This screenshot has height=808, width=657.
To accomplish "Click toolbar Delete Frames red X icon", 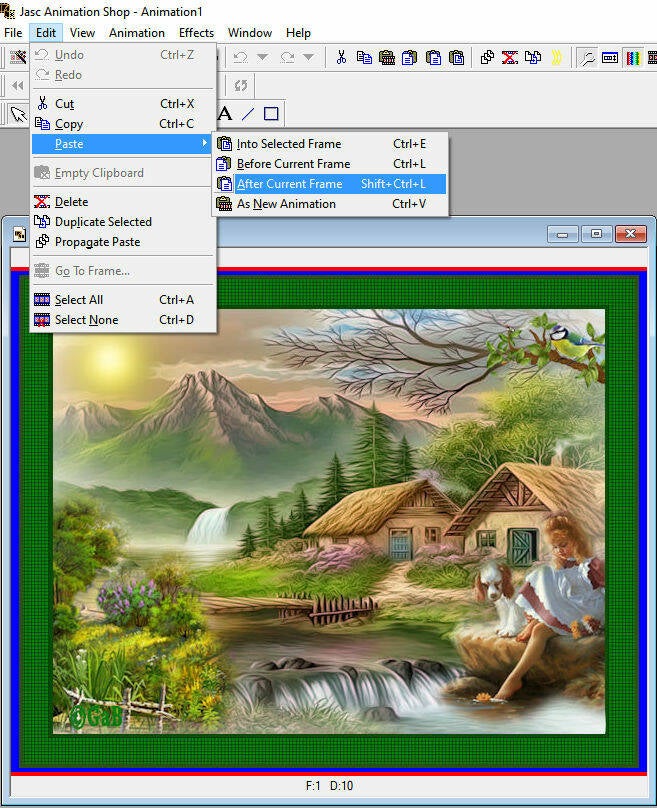I will tap(510, 57).
